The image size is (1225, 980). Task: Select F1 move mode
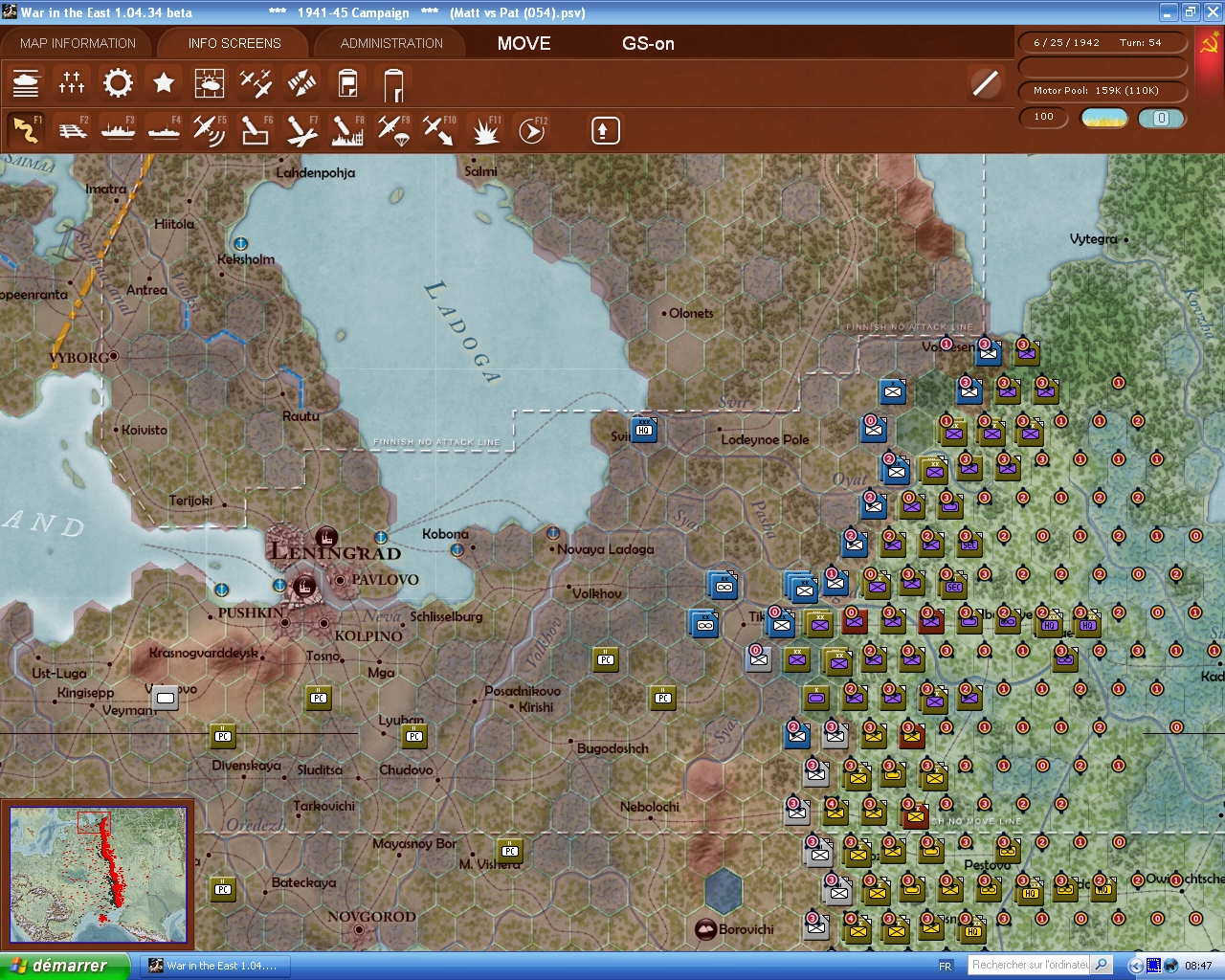26,129
